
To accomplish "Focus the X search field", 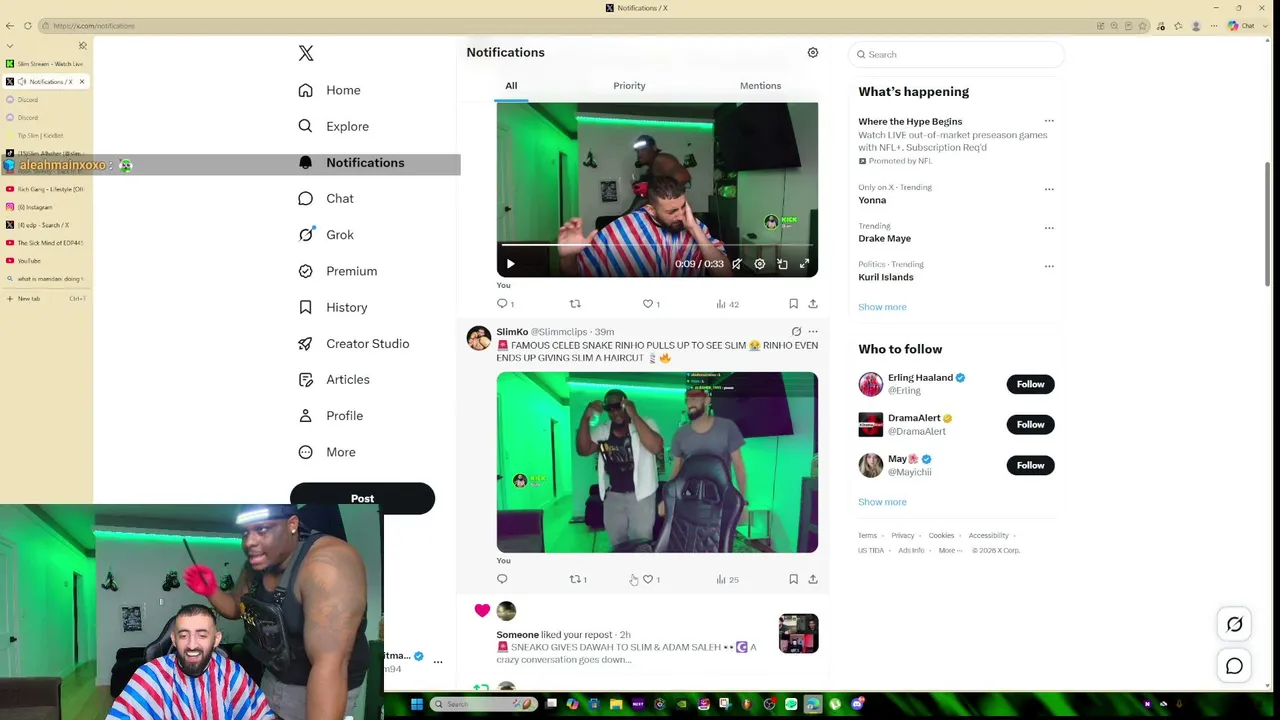I will click(x=956, y=54).
